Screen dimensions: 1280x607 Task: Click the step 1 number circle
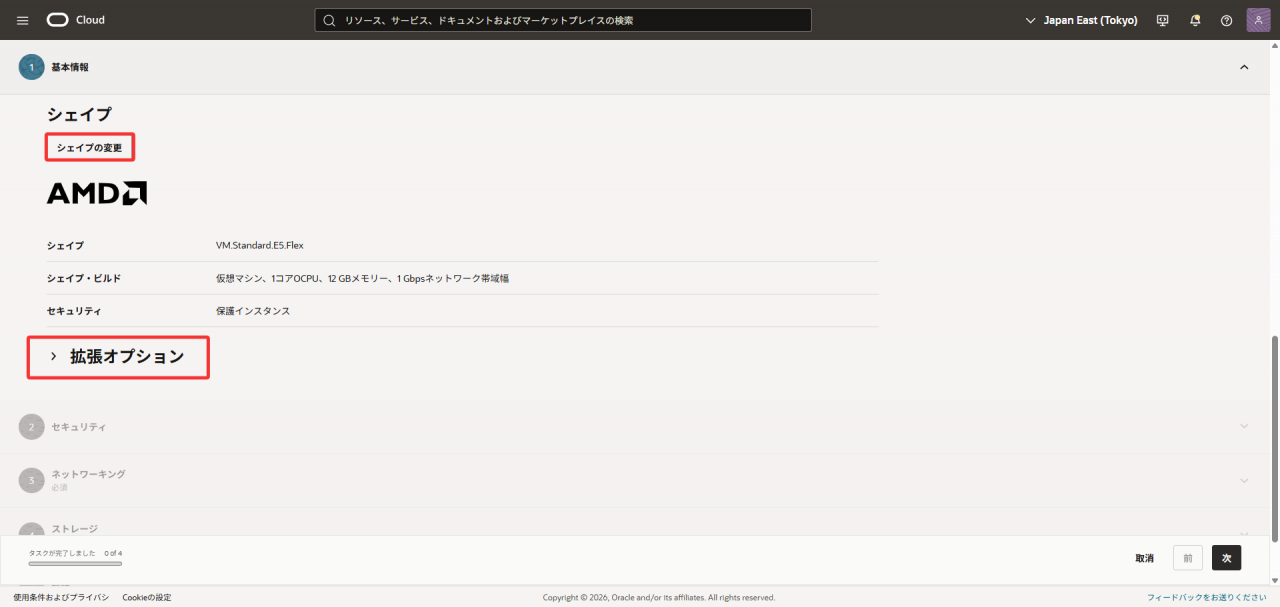[x=31, y=67]
